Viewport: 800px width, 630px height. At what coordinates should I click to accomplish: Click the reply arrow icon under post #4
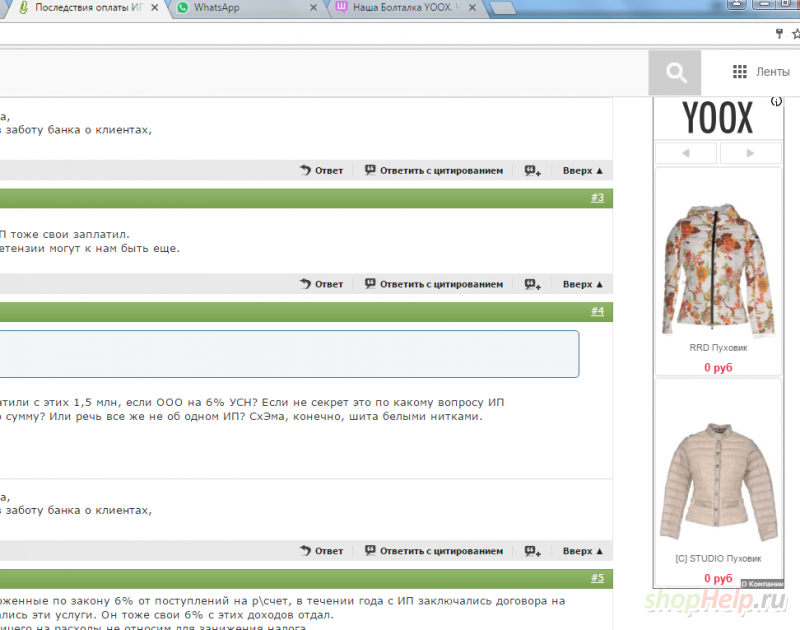coord(305,551)
